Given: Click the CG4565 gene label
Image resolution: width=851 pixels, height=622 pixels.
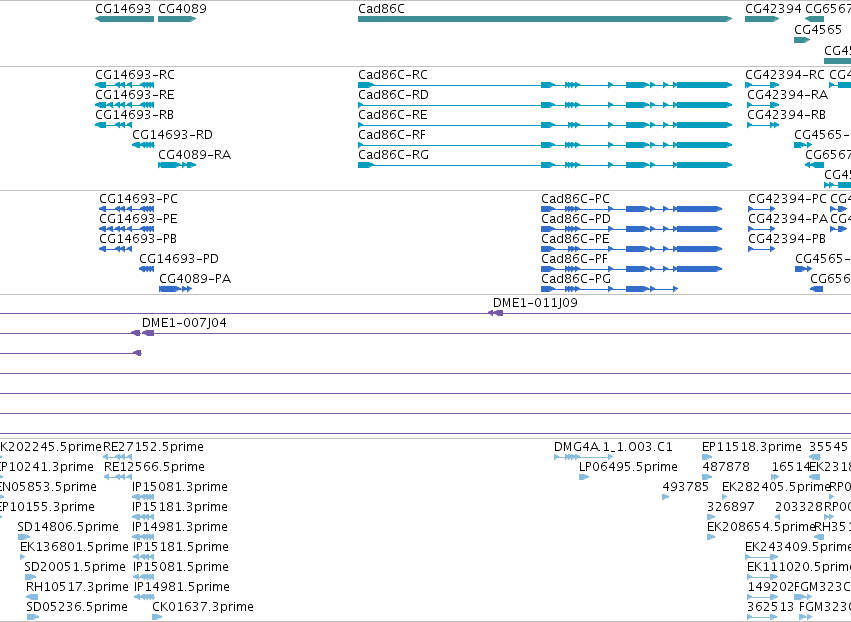Looking at the screenshot, I should [818, 29].
